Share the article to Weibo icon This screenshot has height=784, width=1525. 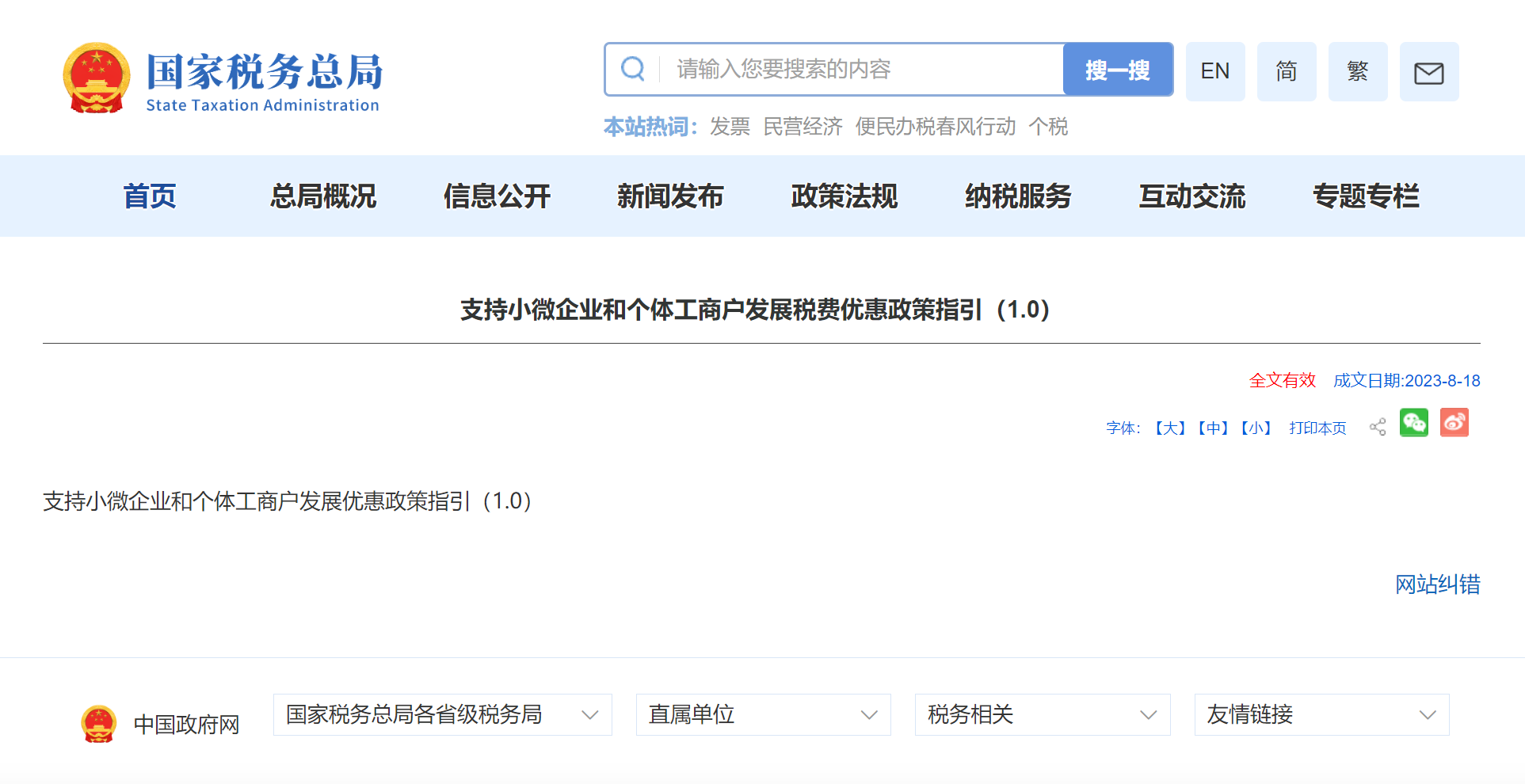tap(1454, 423)
